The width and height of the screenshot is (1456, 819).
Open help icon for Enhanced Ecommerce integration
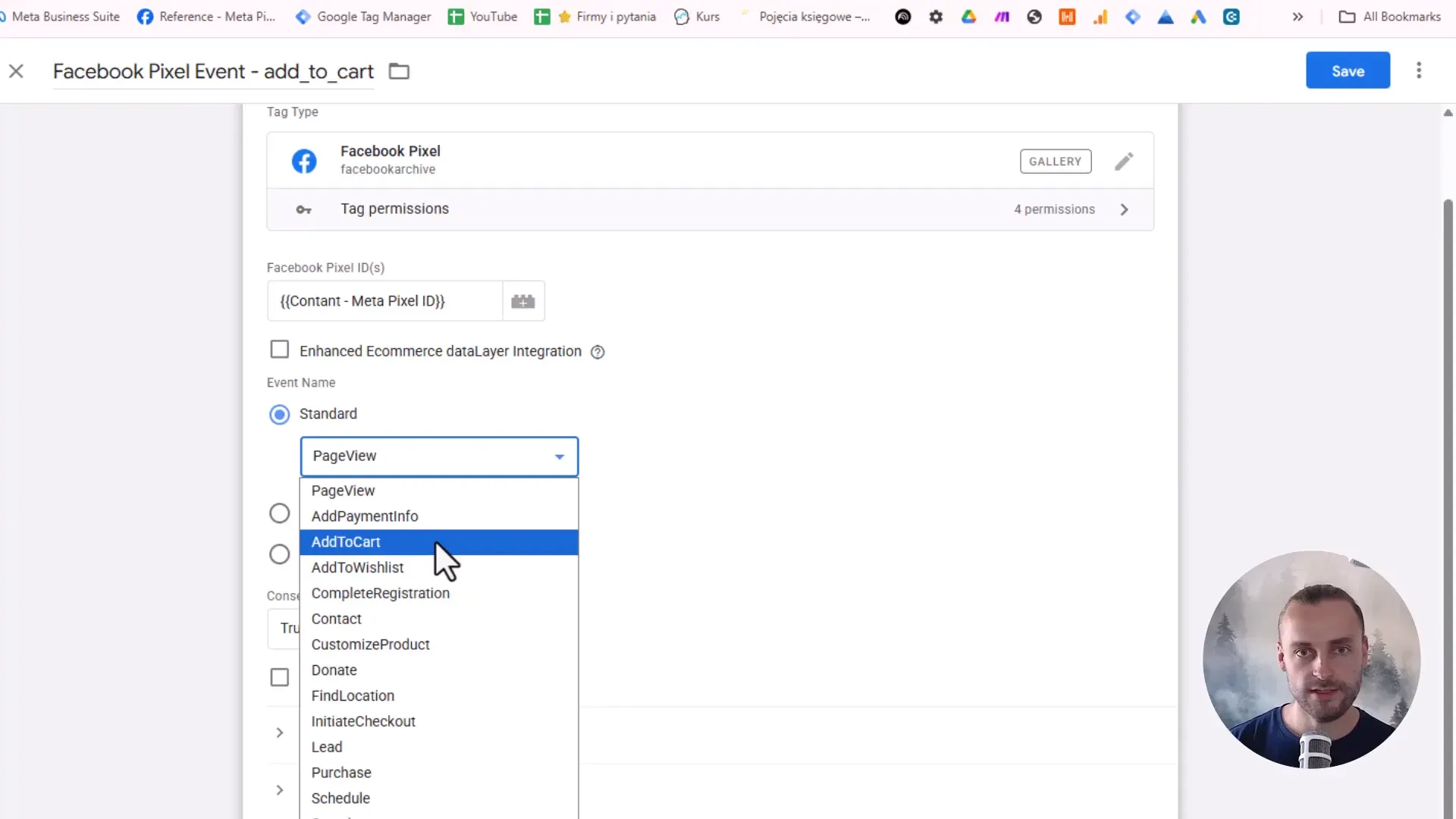[598, 352]
